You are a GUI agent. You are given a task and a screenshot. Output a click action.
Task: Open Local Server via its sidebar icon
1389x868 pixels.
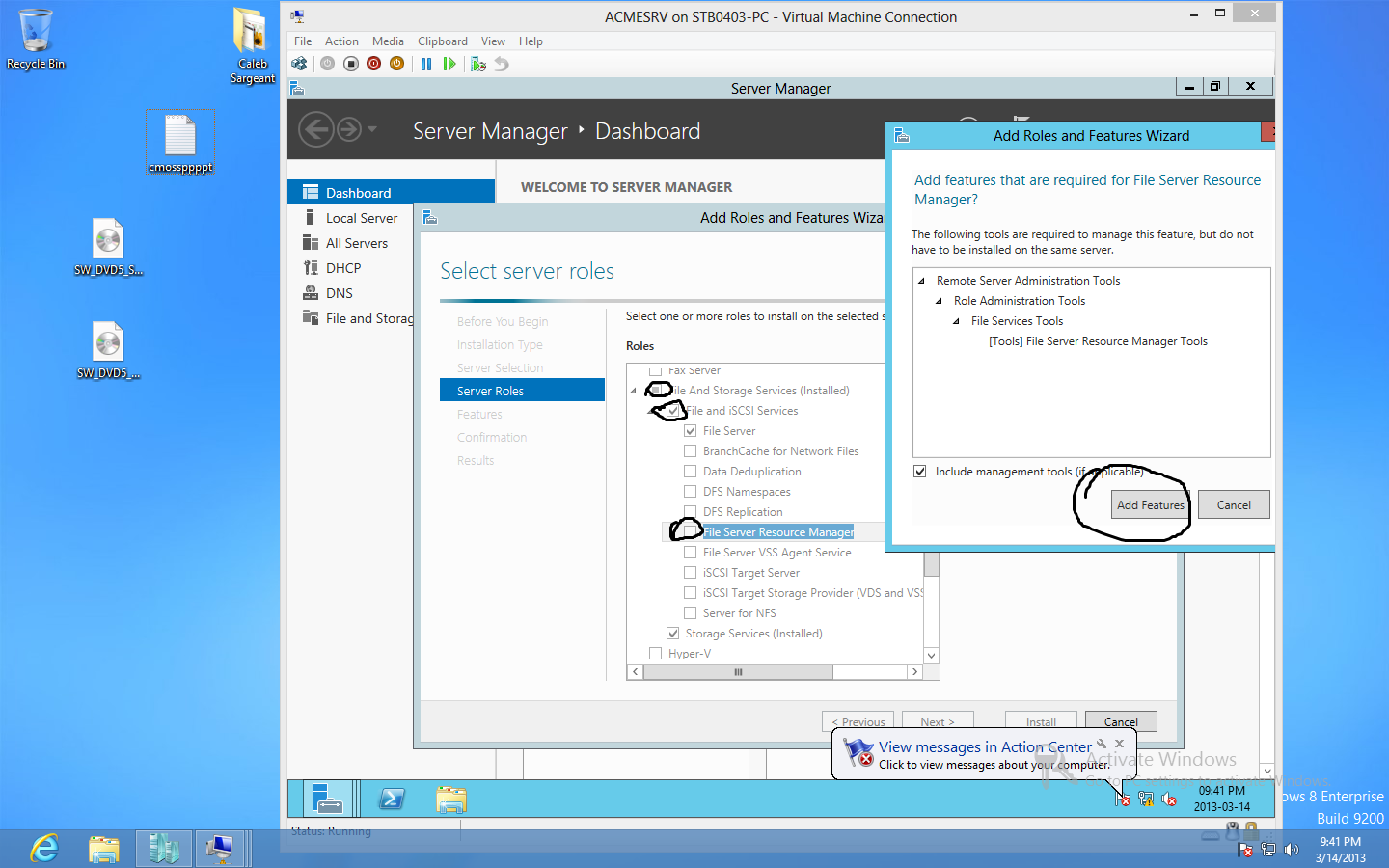(x=311, y=218)
